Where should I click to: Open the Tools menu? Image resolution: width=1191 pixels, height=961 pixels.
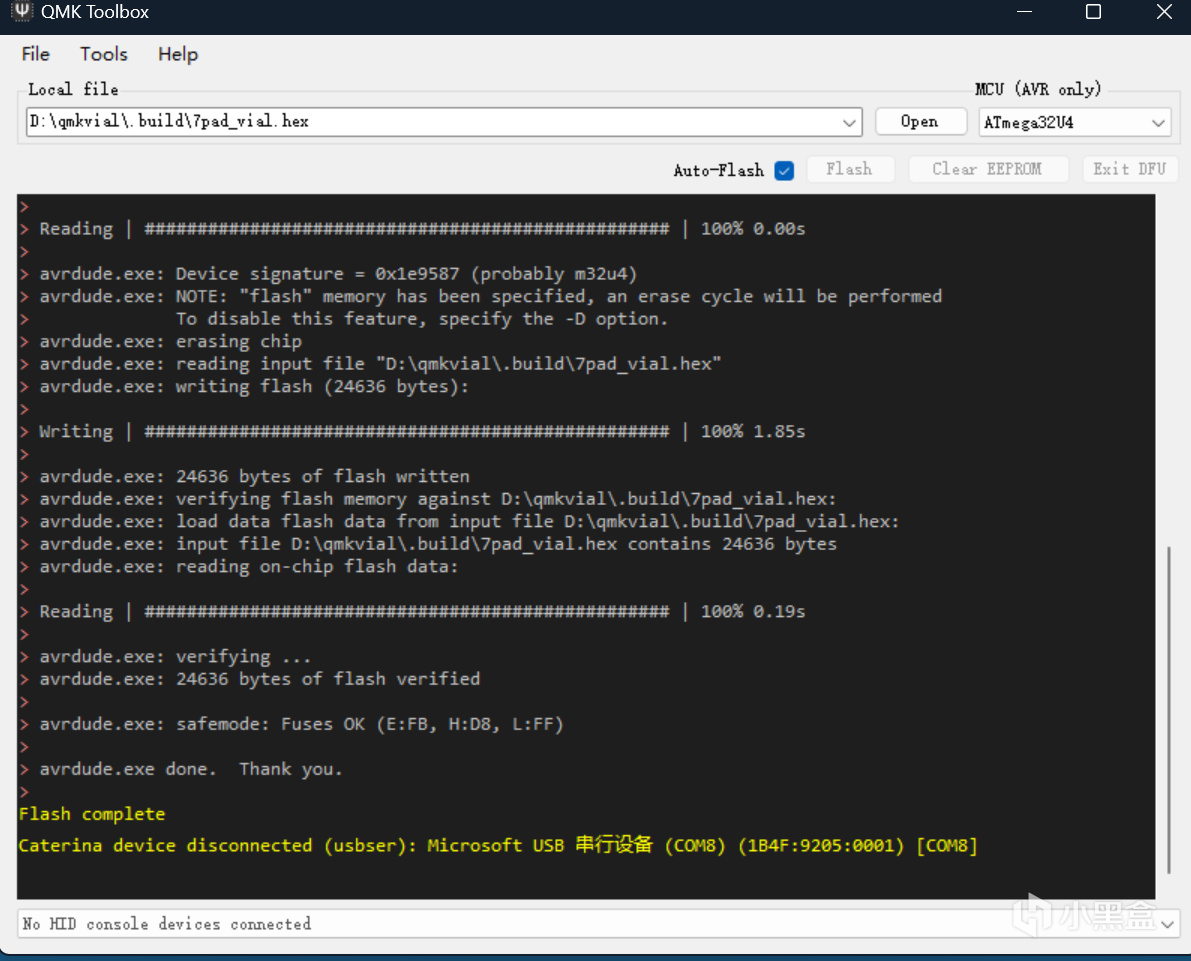pyautogui.click(x=104, y=54)
